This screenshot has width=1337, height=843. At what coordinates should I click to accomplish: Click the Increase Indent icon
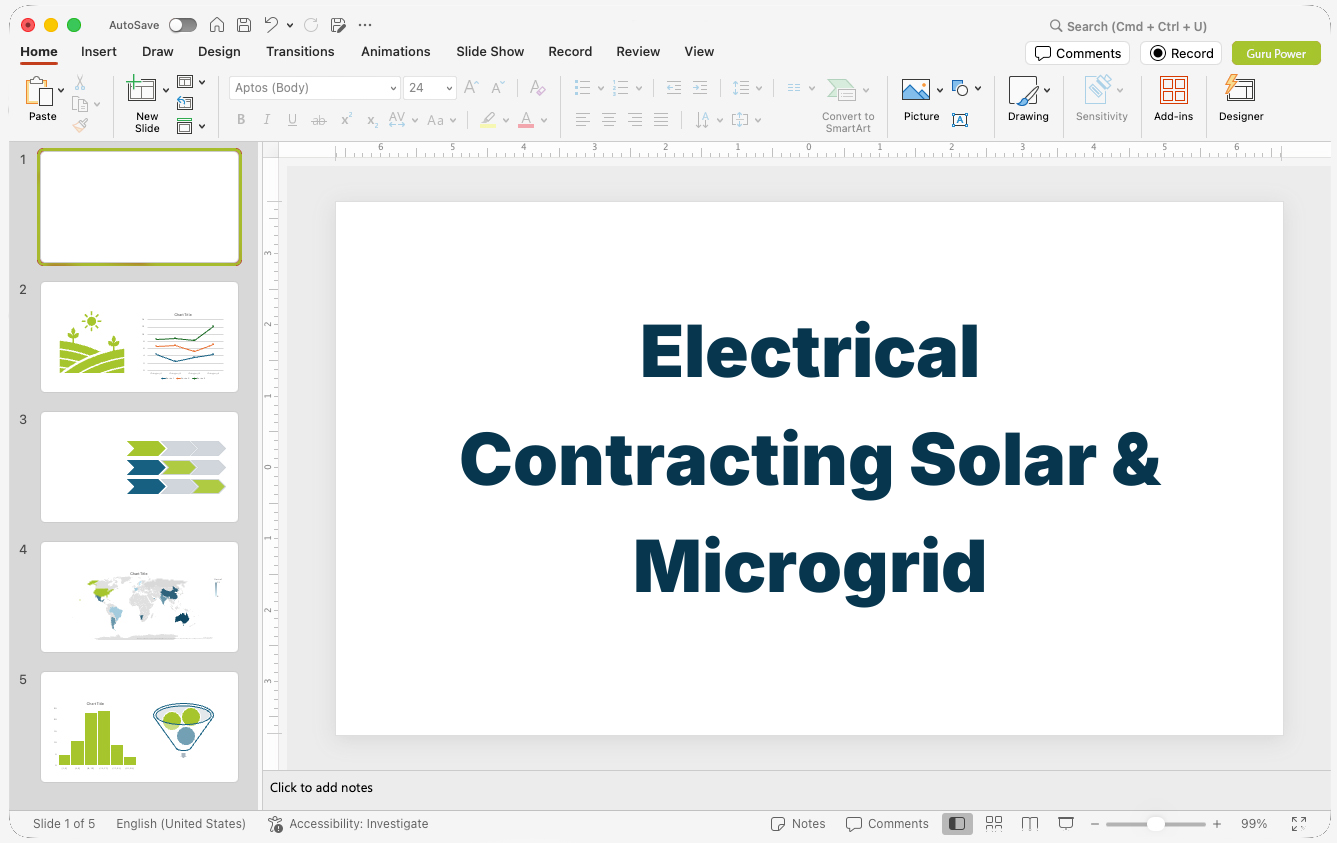pyautogui.click(x=700, y=88)
